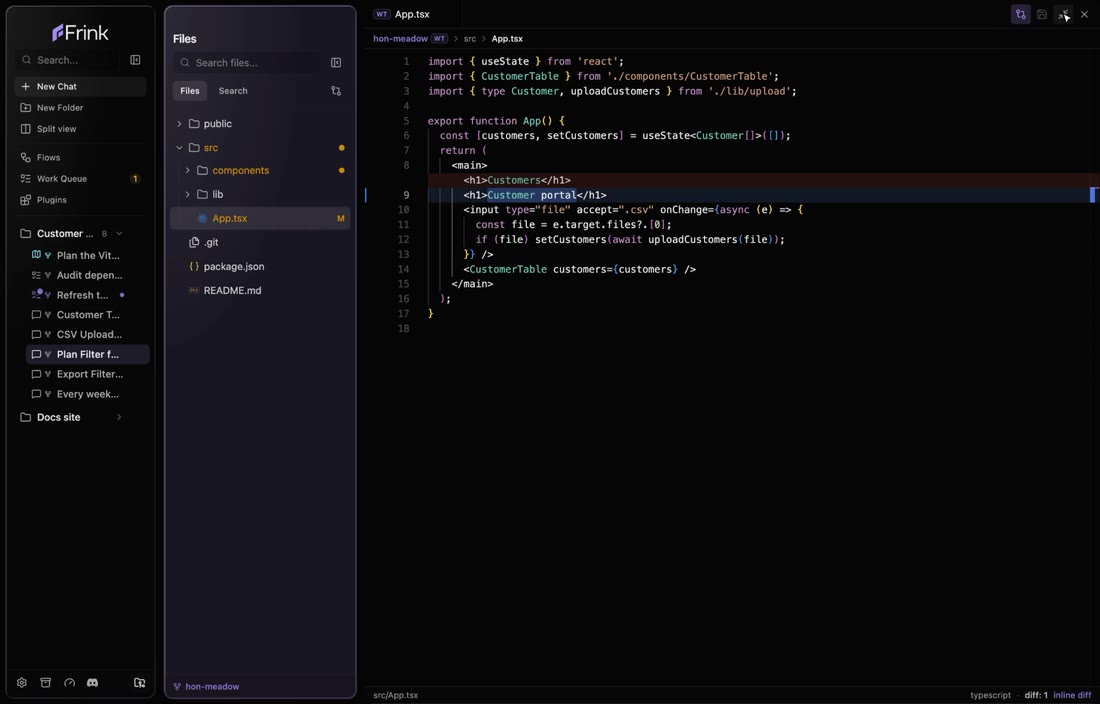Click line number 9 in the gutter
Screen dimensions: 1100x704
(x=407, y=195)
